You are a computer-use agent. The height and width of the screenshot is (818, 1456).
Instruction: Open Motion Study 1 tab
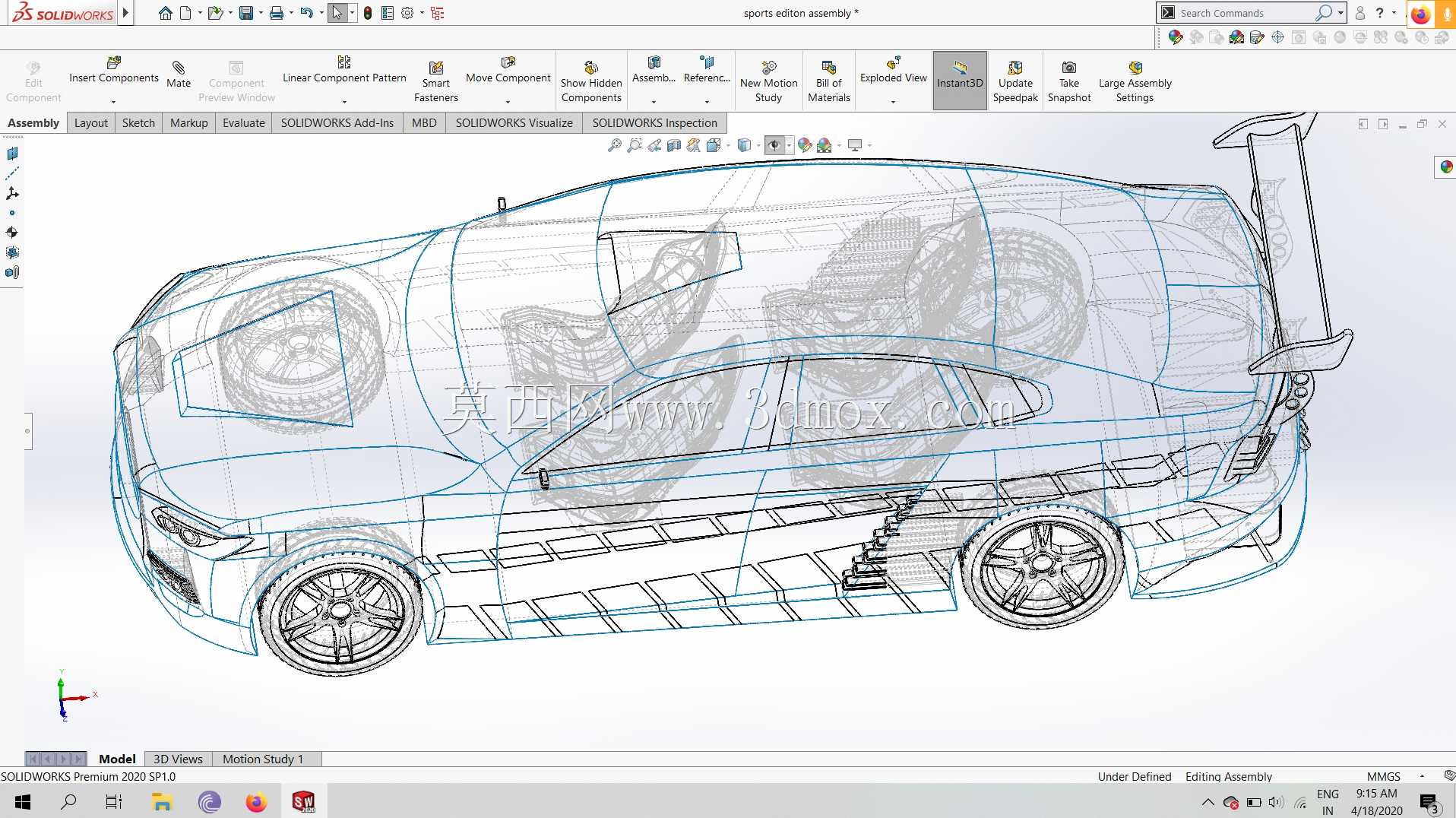click(x=263, y=759)
